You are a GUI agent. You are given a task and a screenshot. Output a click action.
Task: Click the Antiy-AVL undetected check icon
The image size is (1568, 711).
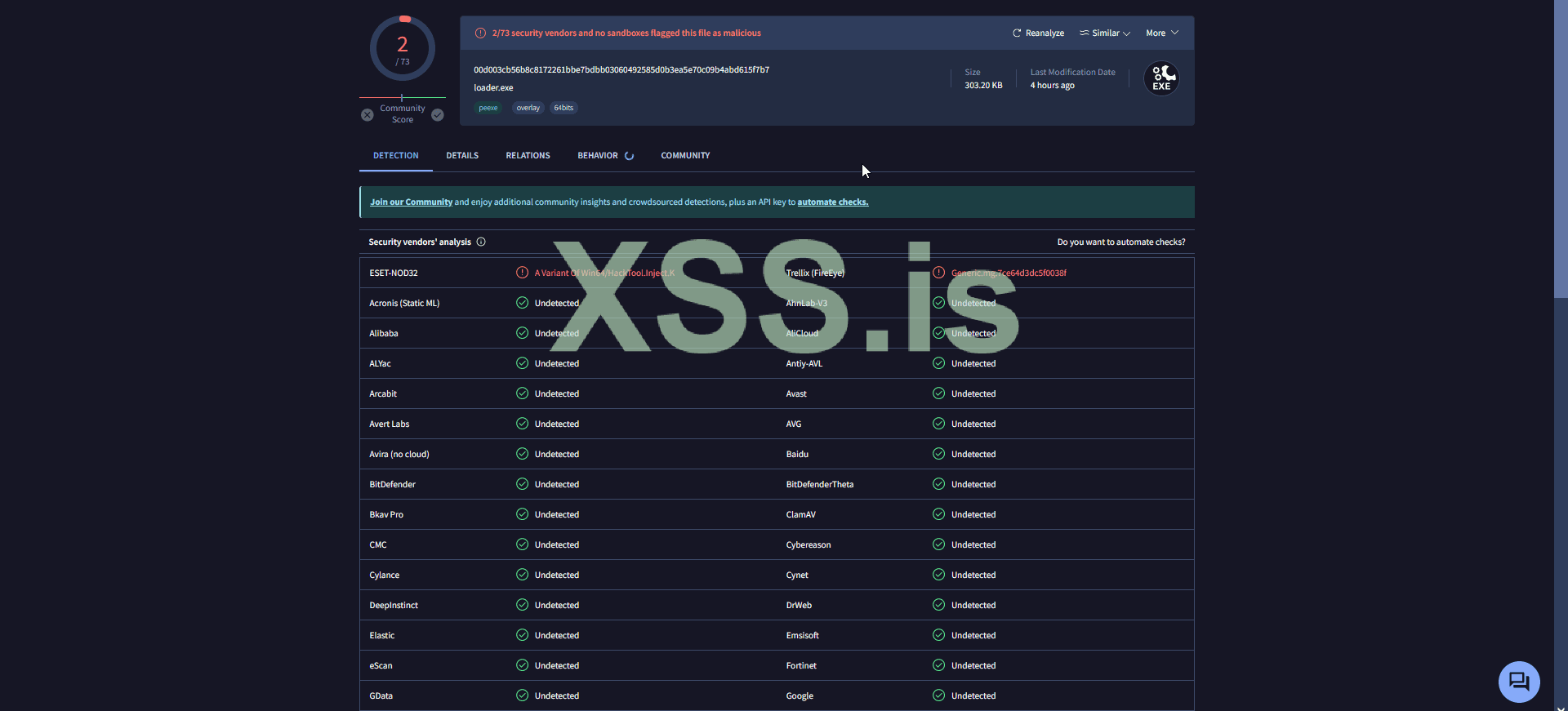[x=939, y=363]
